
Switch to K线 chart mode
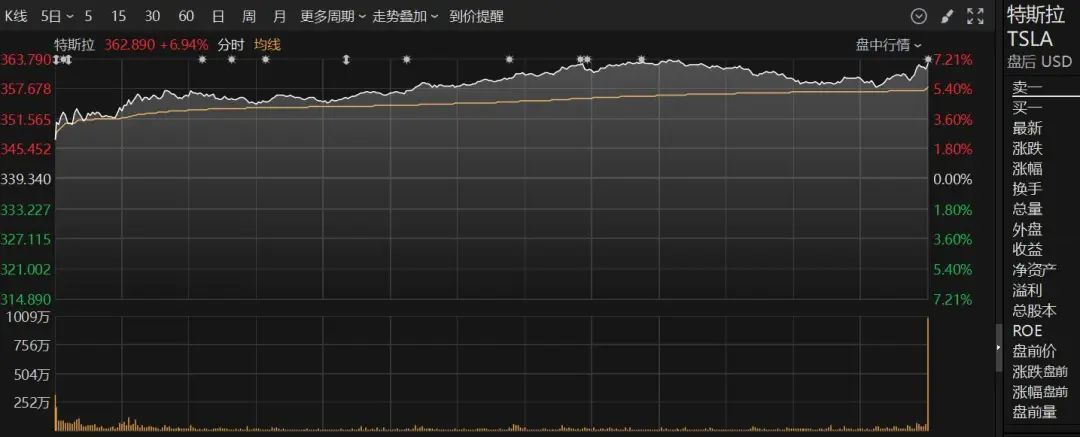(x=16, y=17)
